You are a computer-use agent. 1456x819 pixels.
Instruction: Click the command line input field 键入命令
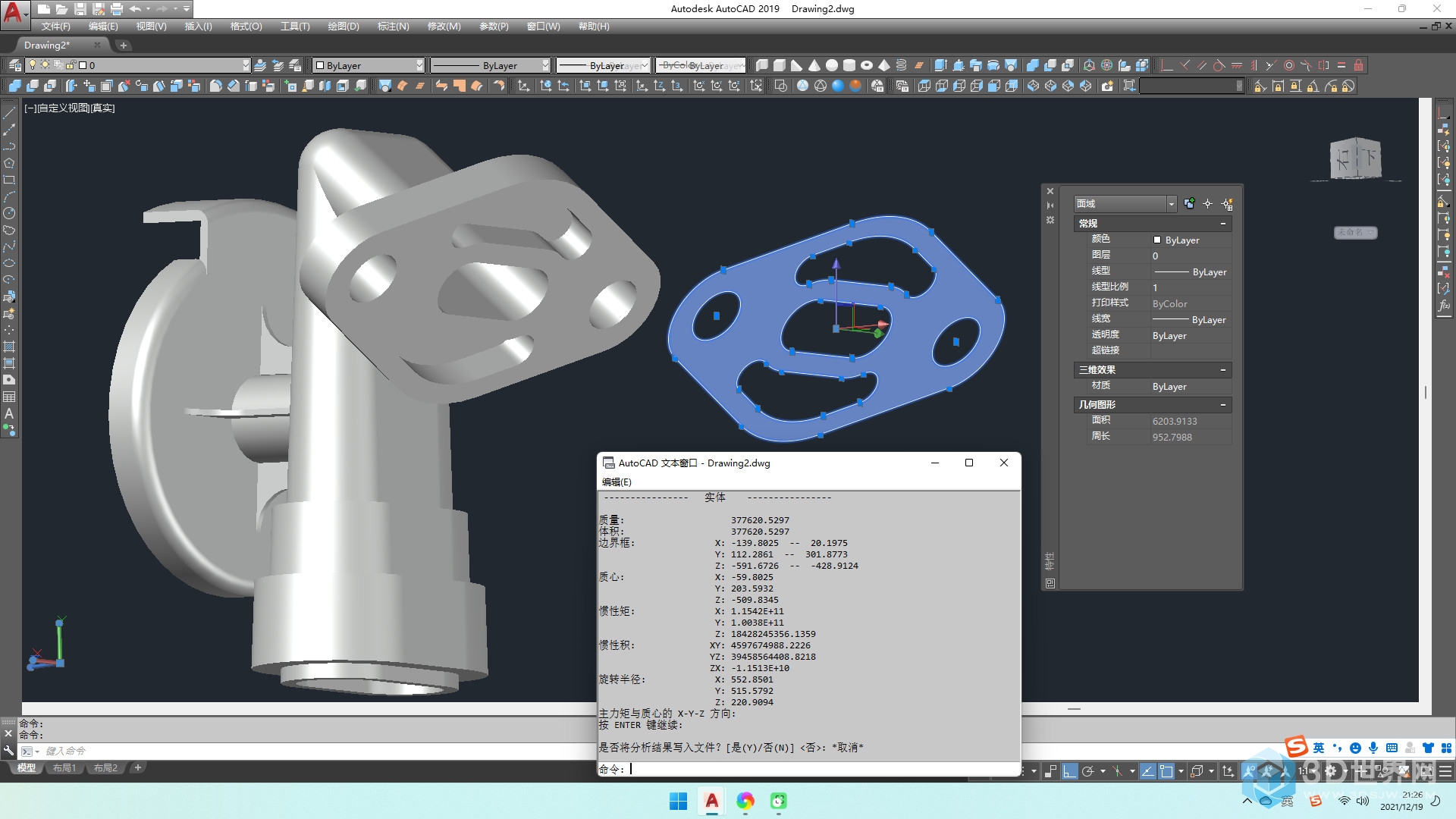[303, 751]
